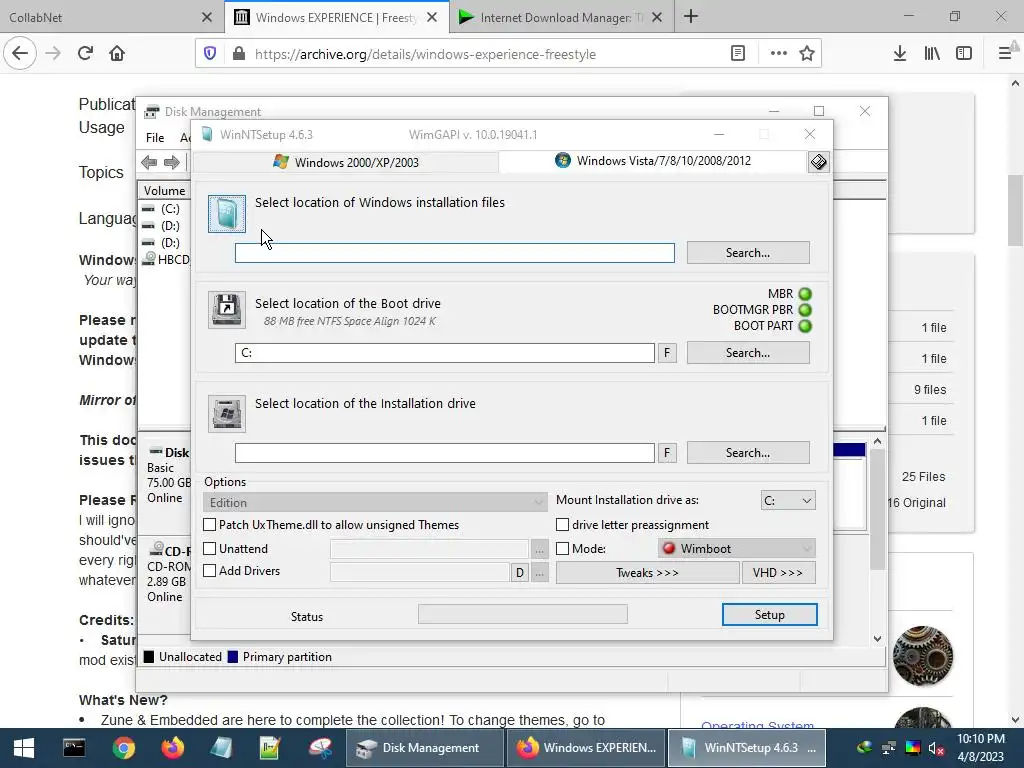
Task: Bookmark this page with the star icon
Action: click(x=807, y=54)
